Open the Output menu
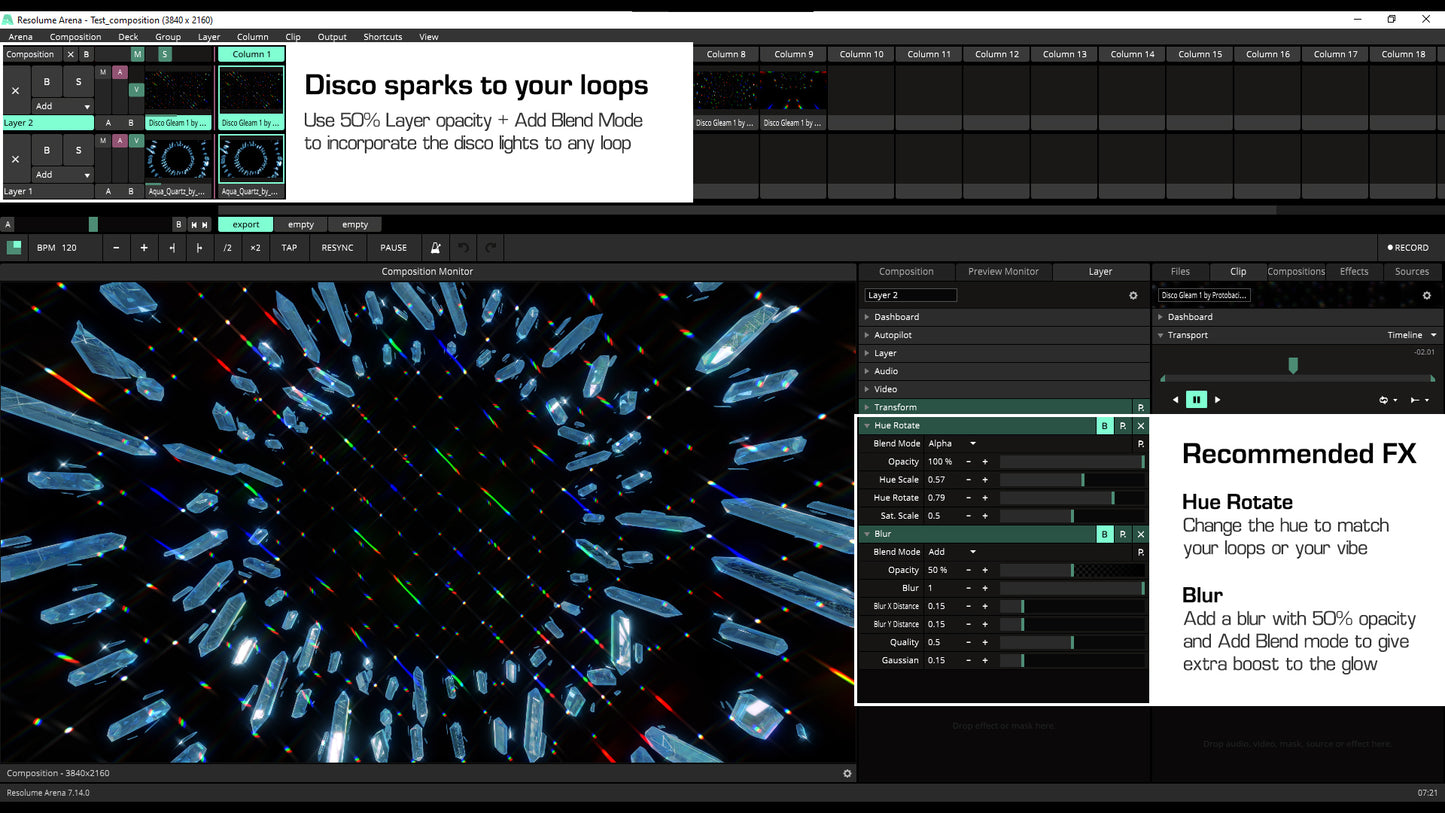This screenshot has height=813, width=1445. (x=332, y=37)
